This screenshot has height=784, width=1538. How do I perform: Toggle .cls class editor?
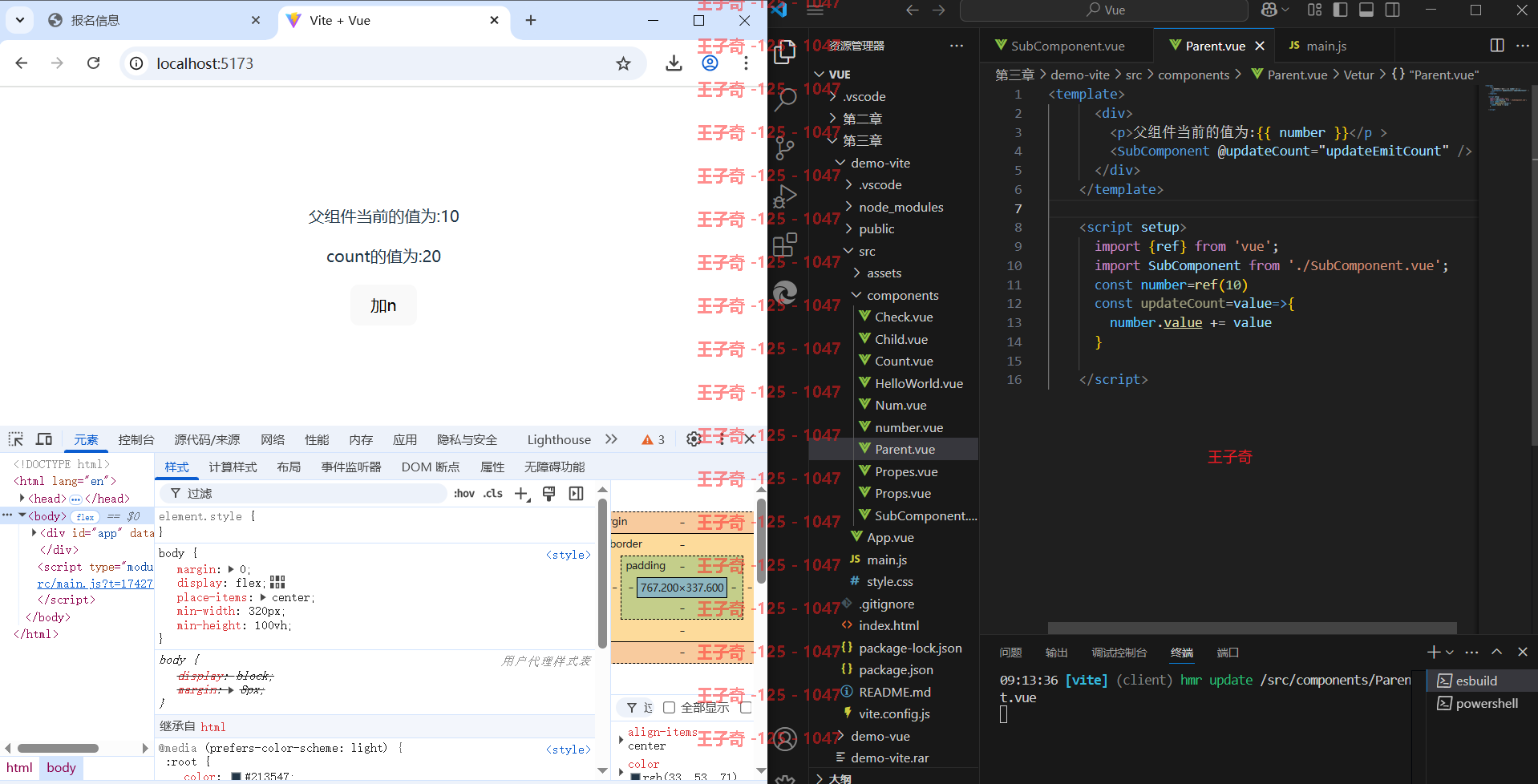(493, 494)
